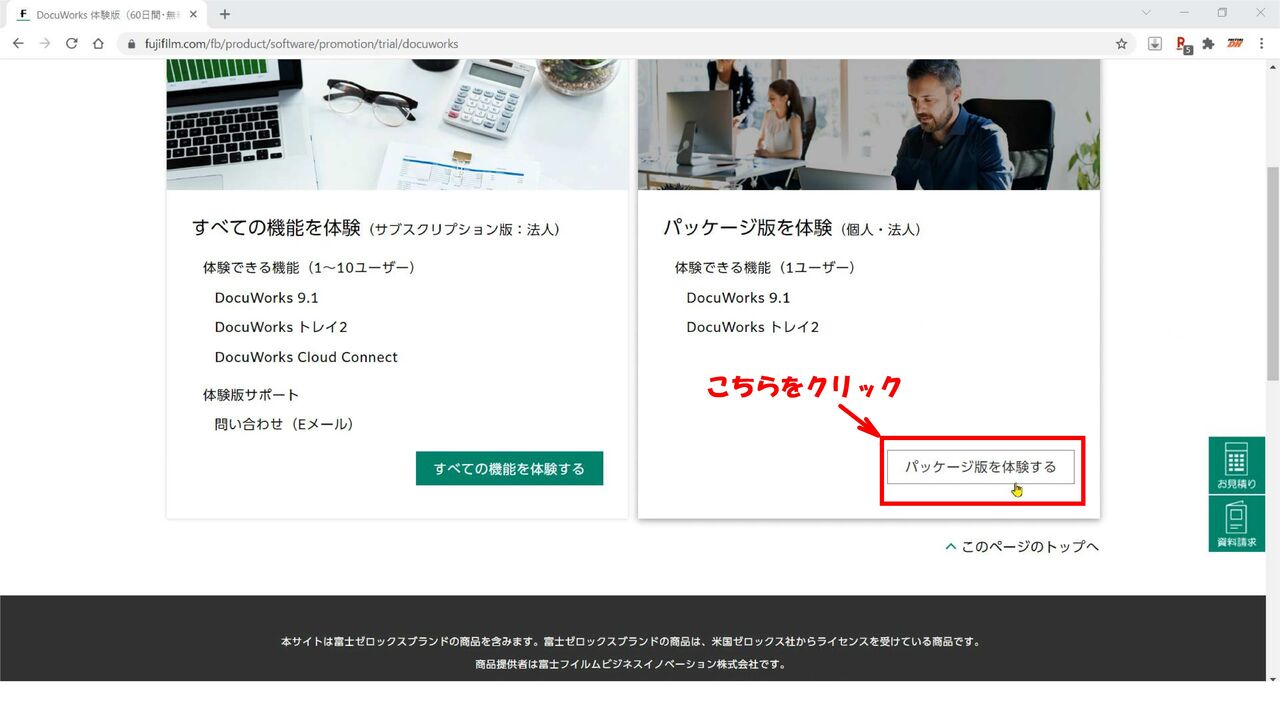Click the calculator and laptop desk photo
This screenshot has width=1280, height=720.
pyautogui.click(x=398, y=124)
